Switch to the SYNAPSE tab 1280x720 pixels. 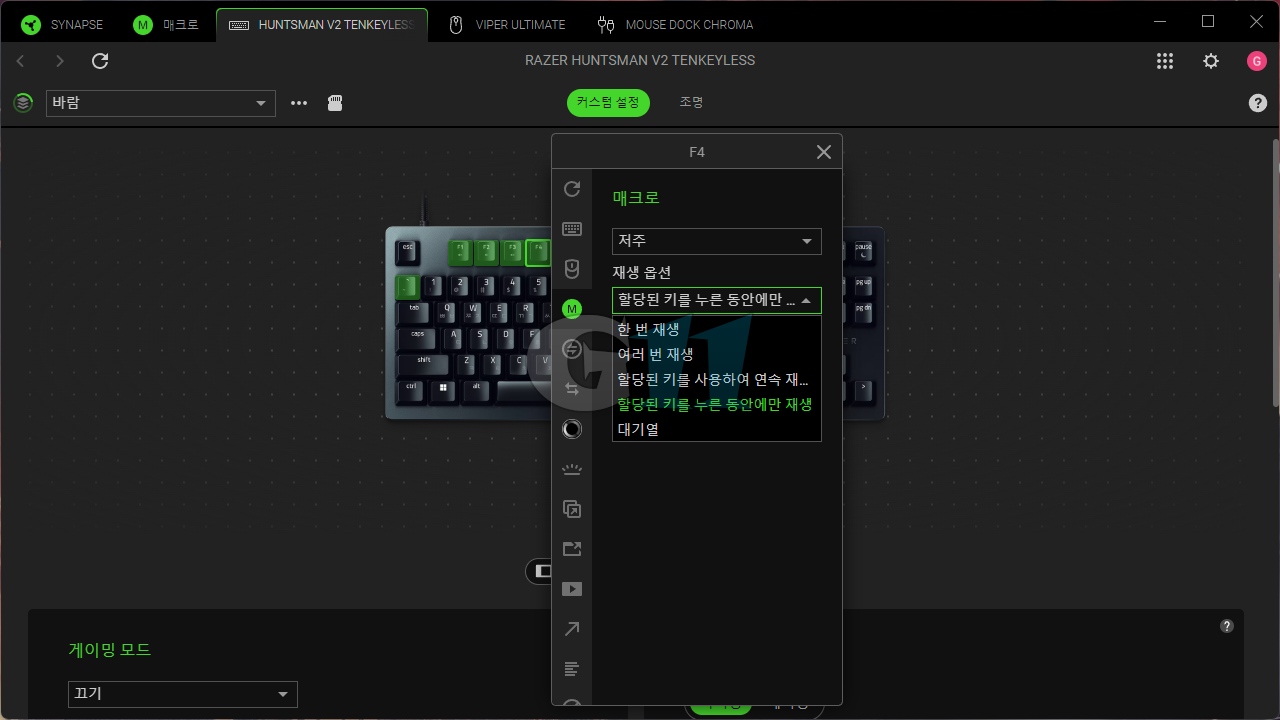pos(63,25)
